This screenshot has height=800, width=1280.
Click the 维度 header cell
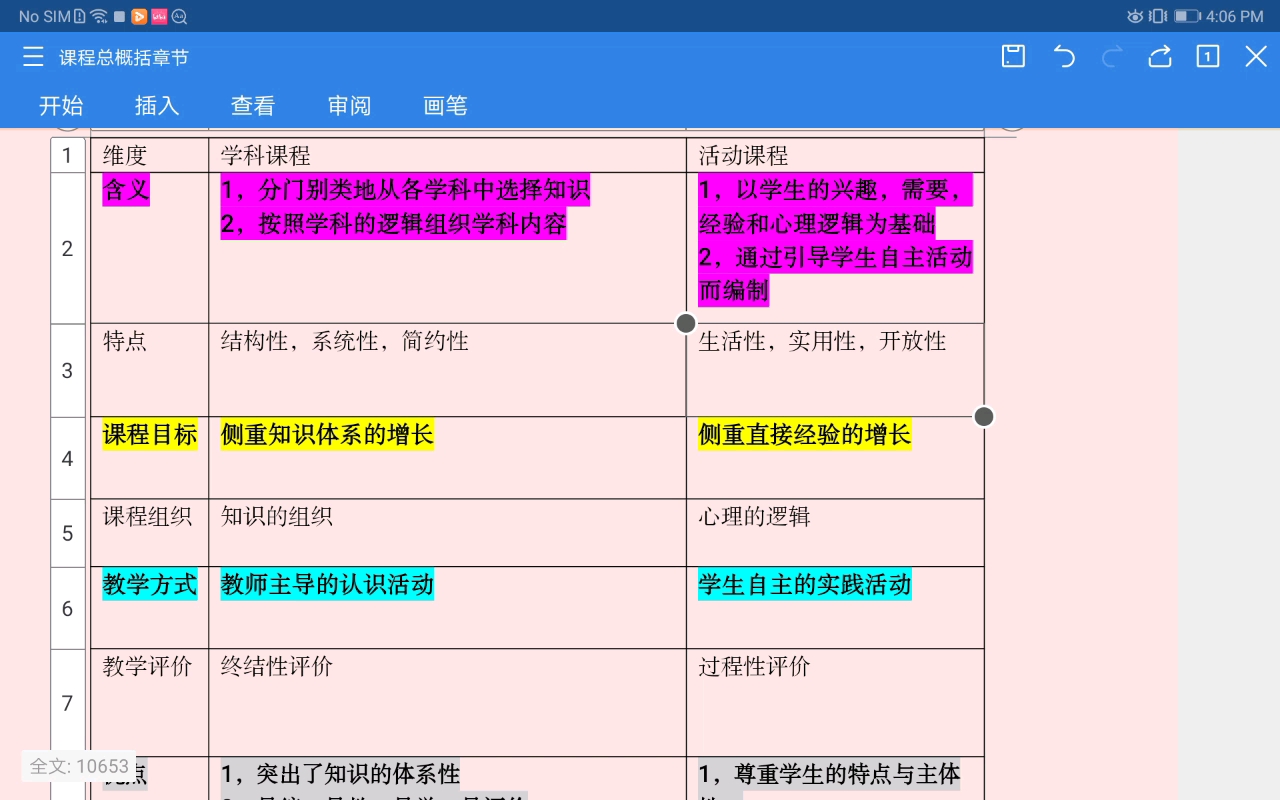(x=125, y=154)
